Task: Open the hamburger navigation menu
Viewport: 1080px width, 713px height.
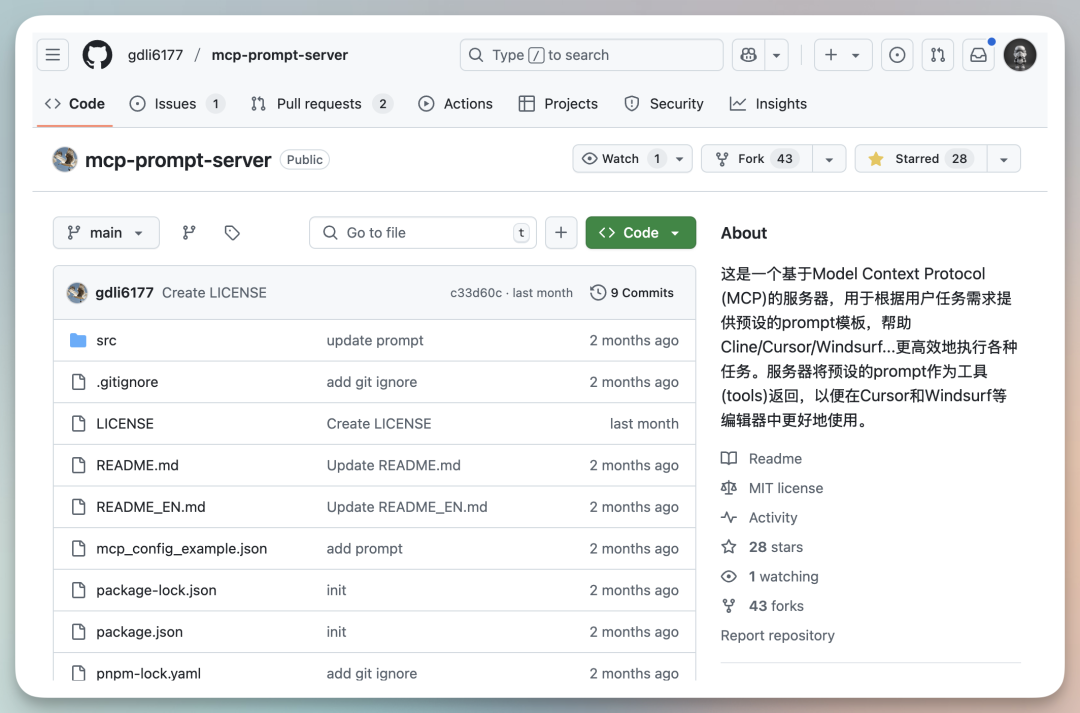Action: (53, 55)
